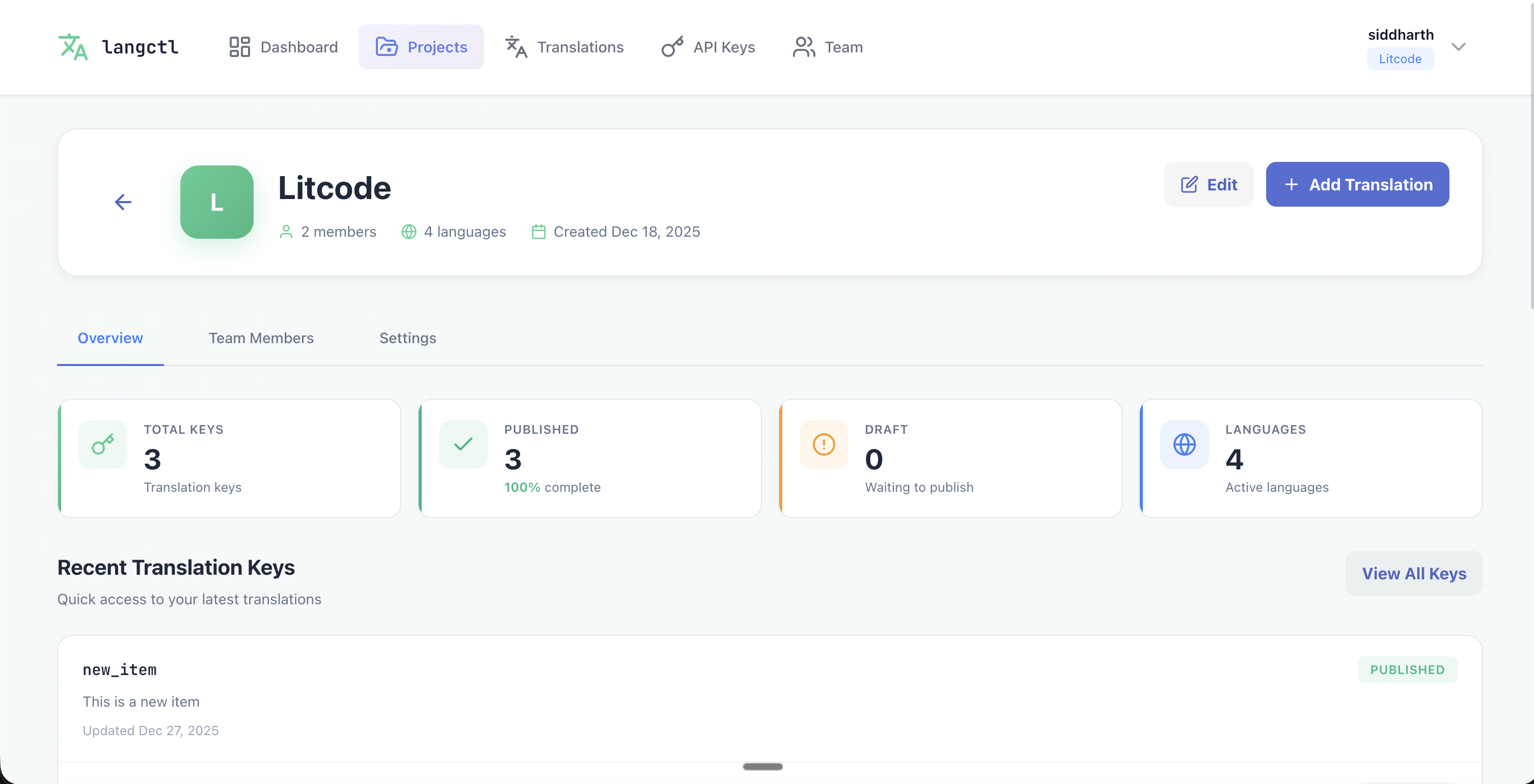Click the Litcode project avatar
Viewport: 1534px width, 784px height.
[x=217, y=202]
